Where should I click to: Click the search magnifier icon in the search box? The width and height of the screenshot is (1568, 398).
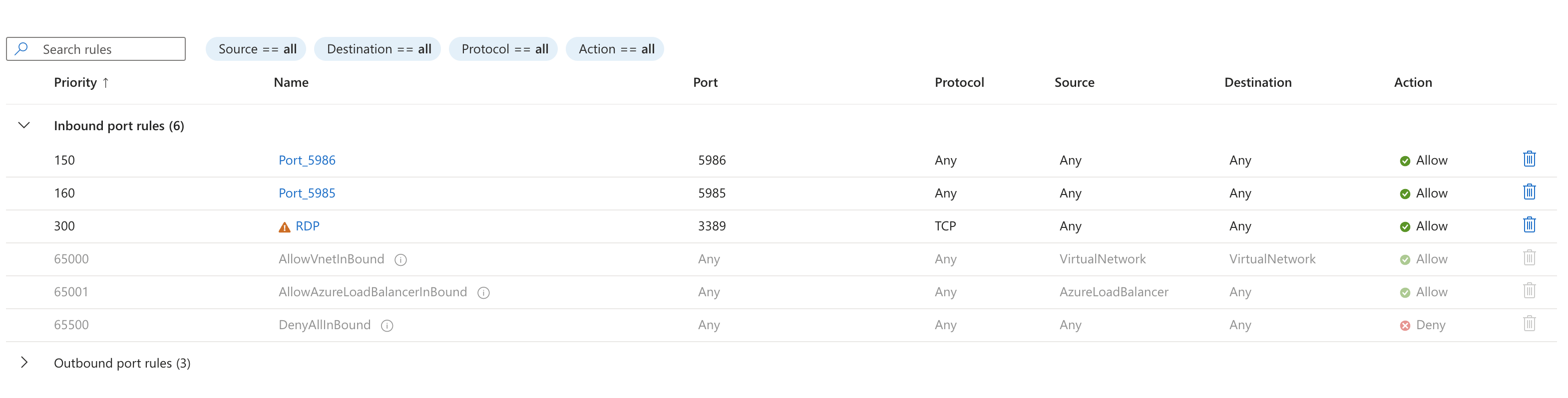[x=22, y=48]
